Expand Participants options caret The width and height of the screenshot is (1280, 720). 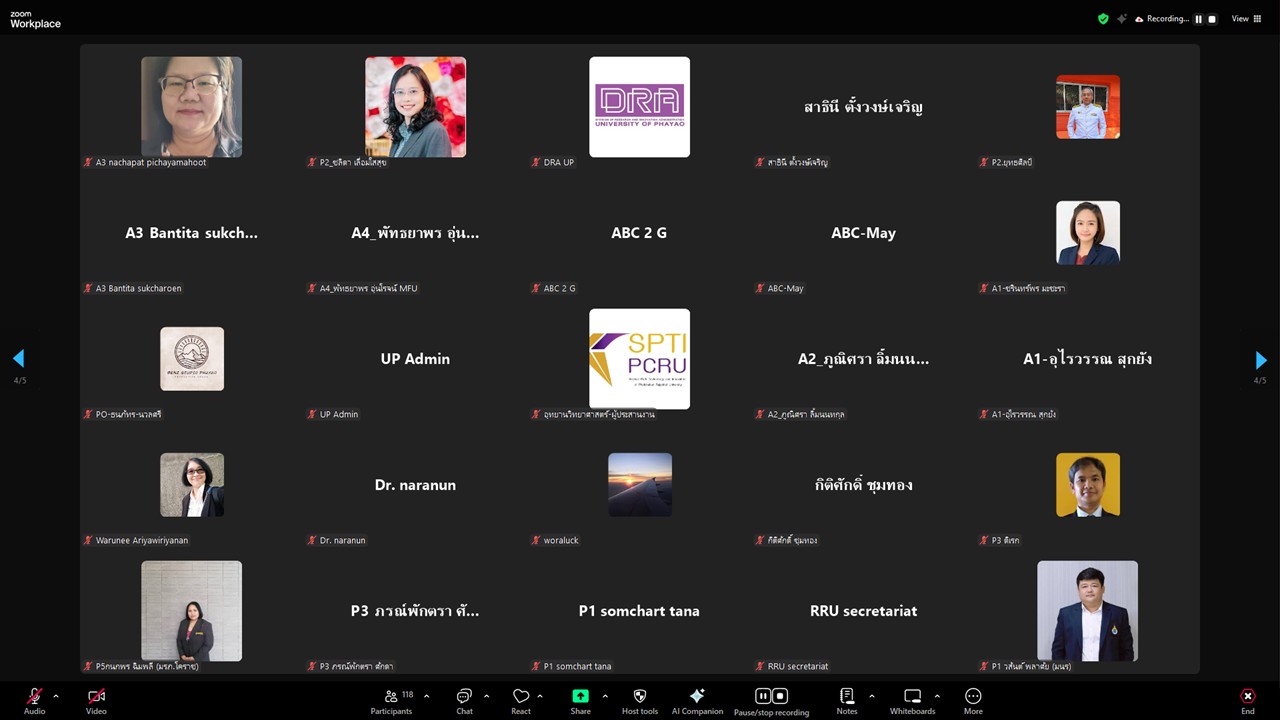[427, 696]
